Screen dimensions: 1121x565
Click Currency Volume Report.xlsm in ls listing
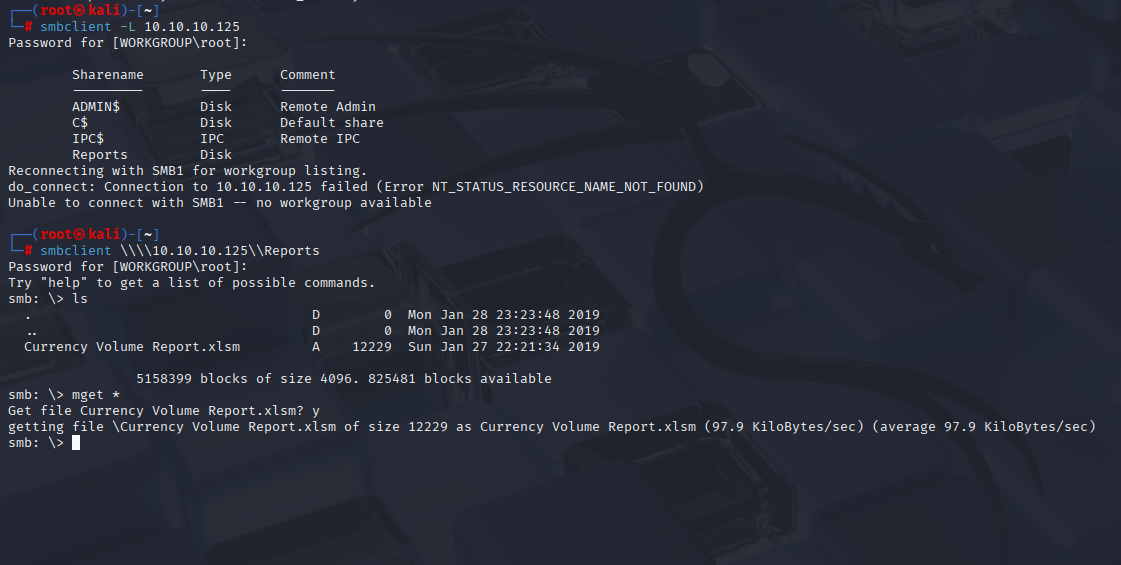[132, 347]
